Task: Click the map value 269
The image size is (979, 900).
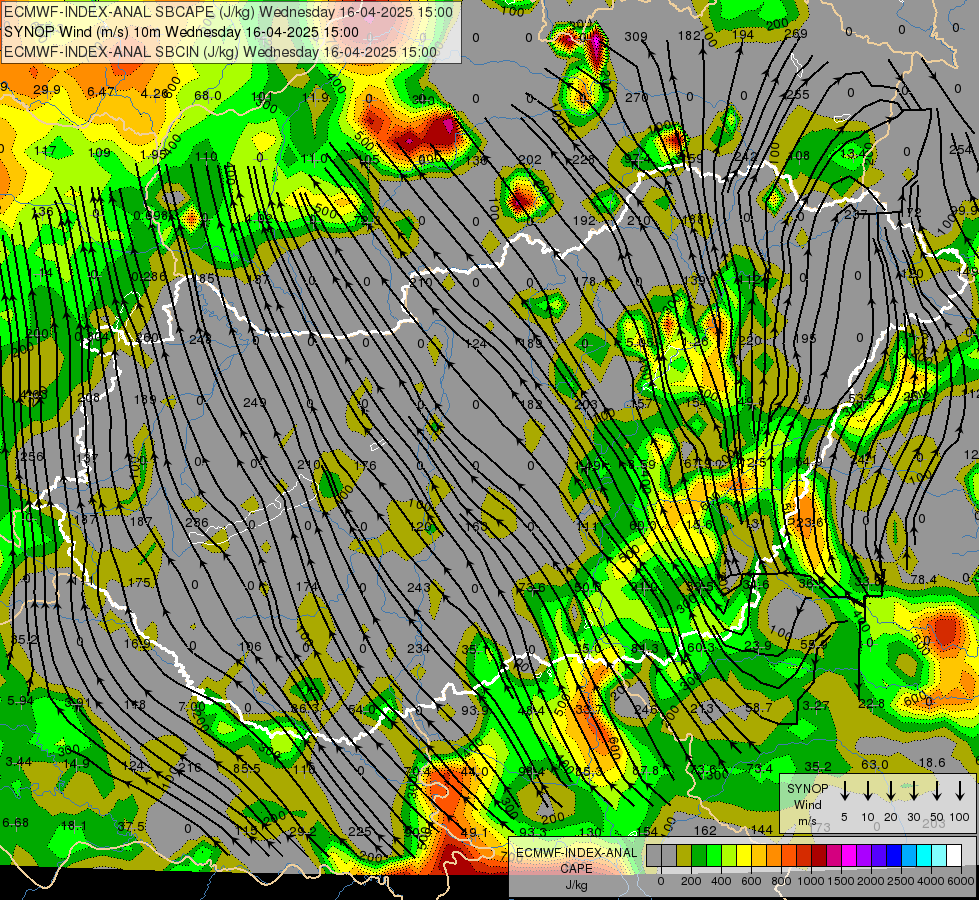Action: coord(795,33)
